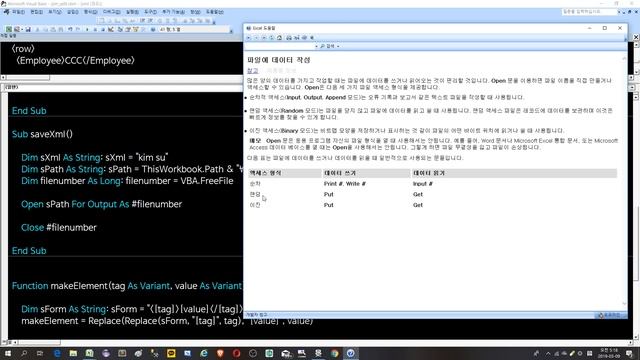The image size is (640, 360).
Task: Open Chrome from the taskbar
Action: click(335, 353)
